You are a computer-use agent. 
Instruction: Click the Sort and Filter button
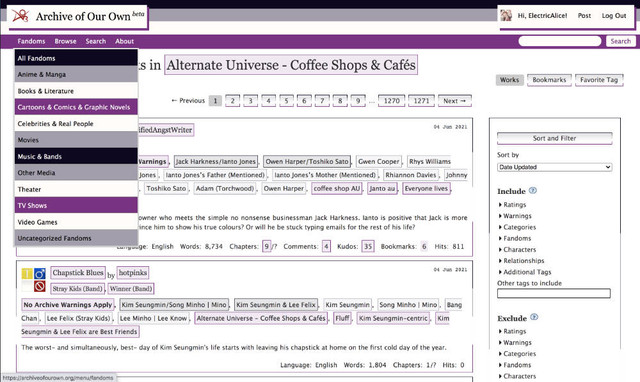[554, 138]
